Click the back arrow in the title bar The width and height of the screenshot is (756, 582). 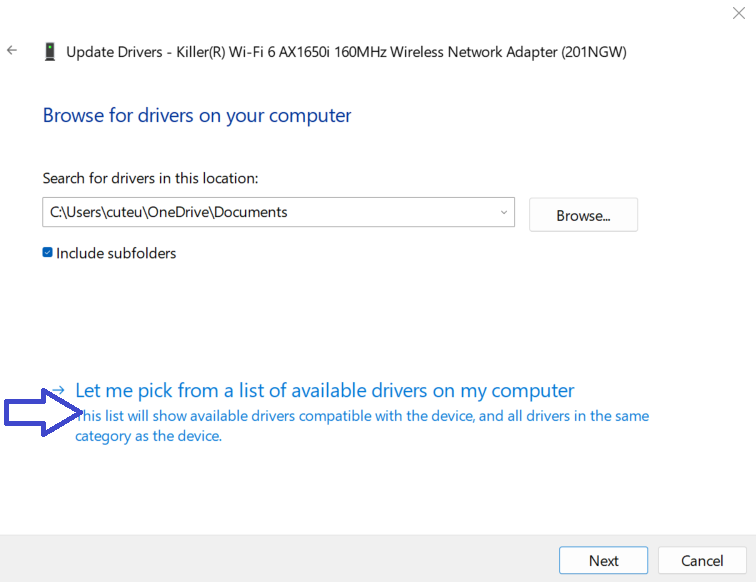pyautogui.click(x=12, y=50)
